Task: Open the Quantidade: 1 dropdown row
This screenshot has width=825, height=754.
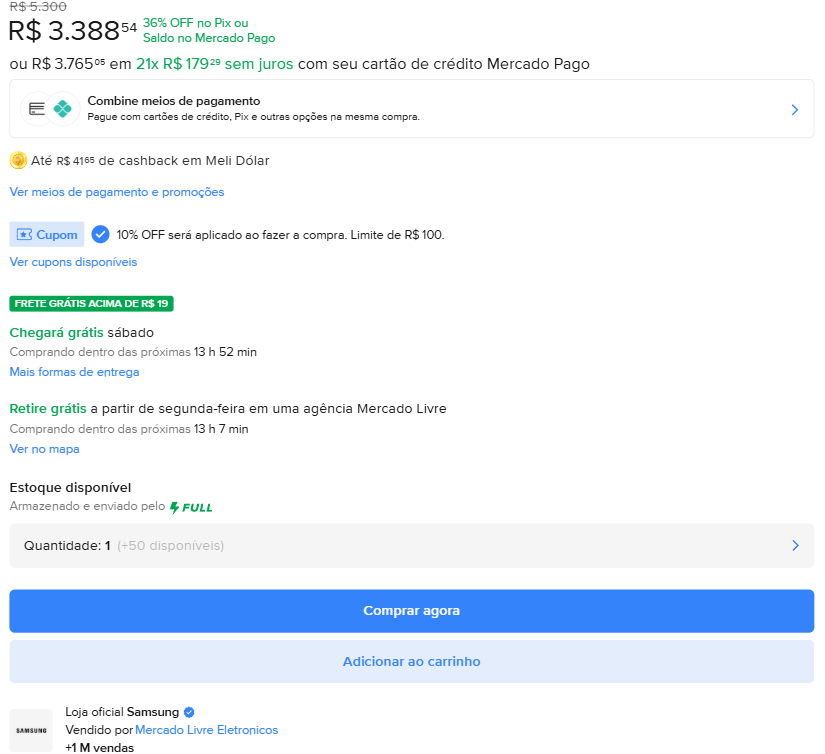Action: click(411, 546)
